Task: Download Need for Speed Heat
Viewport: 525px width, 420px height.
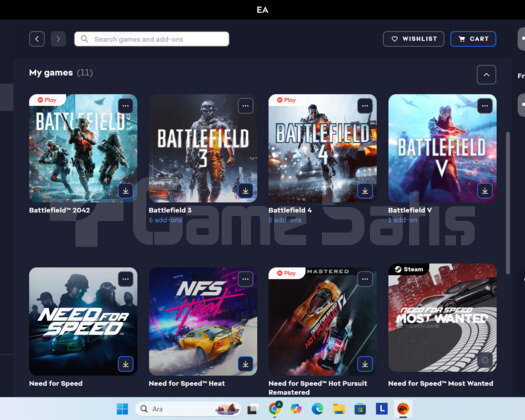Action: [x=245, y=364]
